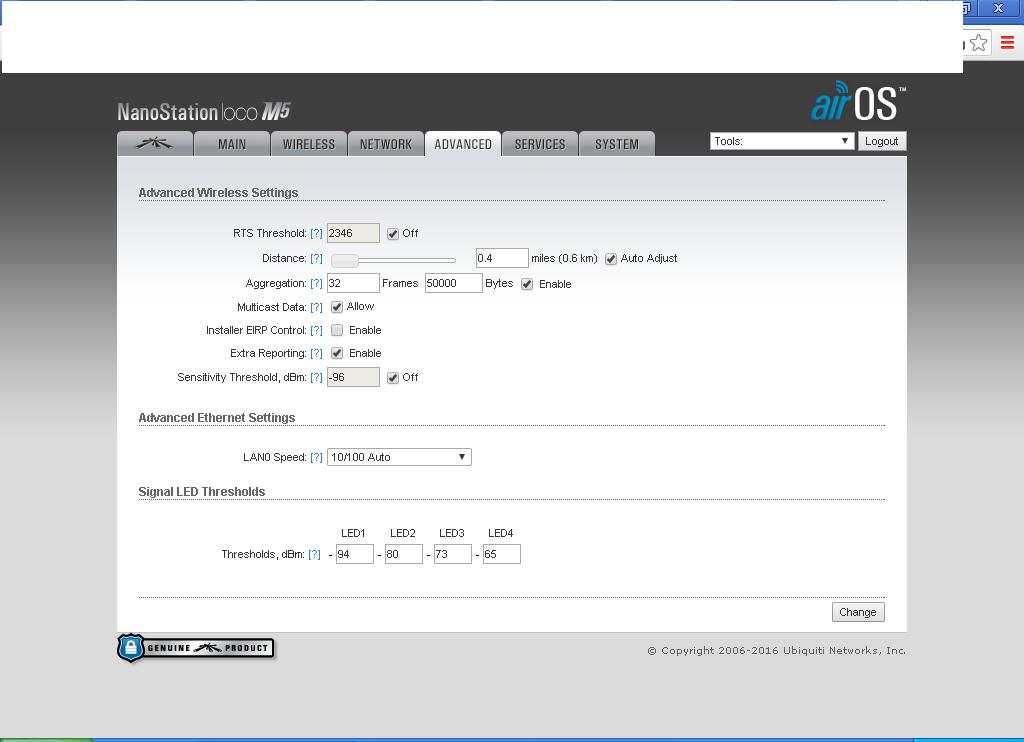
Task: Click the Ubiquiti Networks copyright text
Action: [776, 651]
